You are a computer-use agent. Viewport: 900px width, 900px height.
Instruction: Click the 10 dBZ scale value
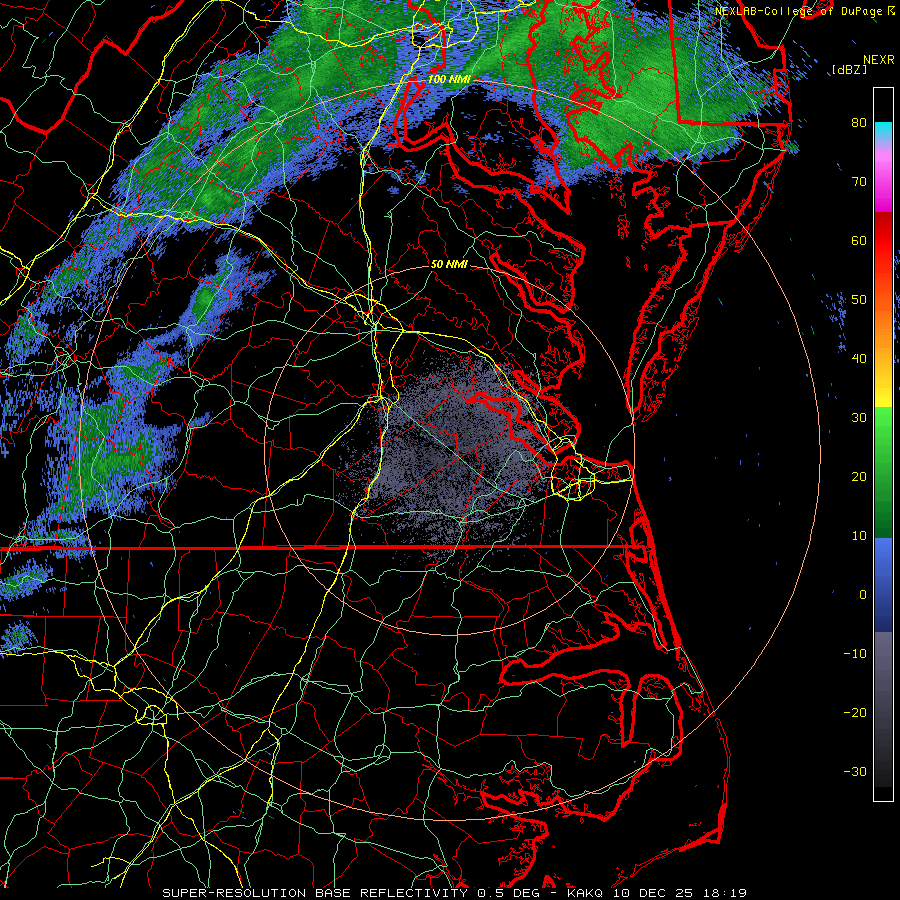(859, 536)
